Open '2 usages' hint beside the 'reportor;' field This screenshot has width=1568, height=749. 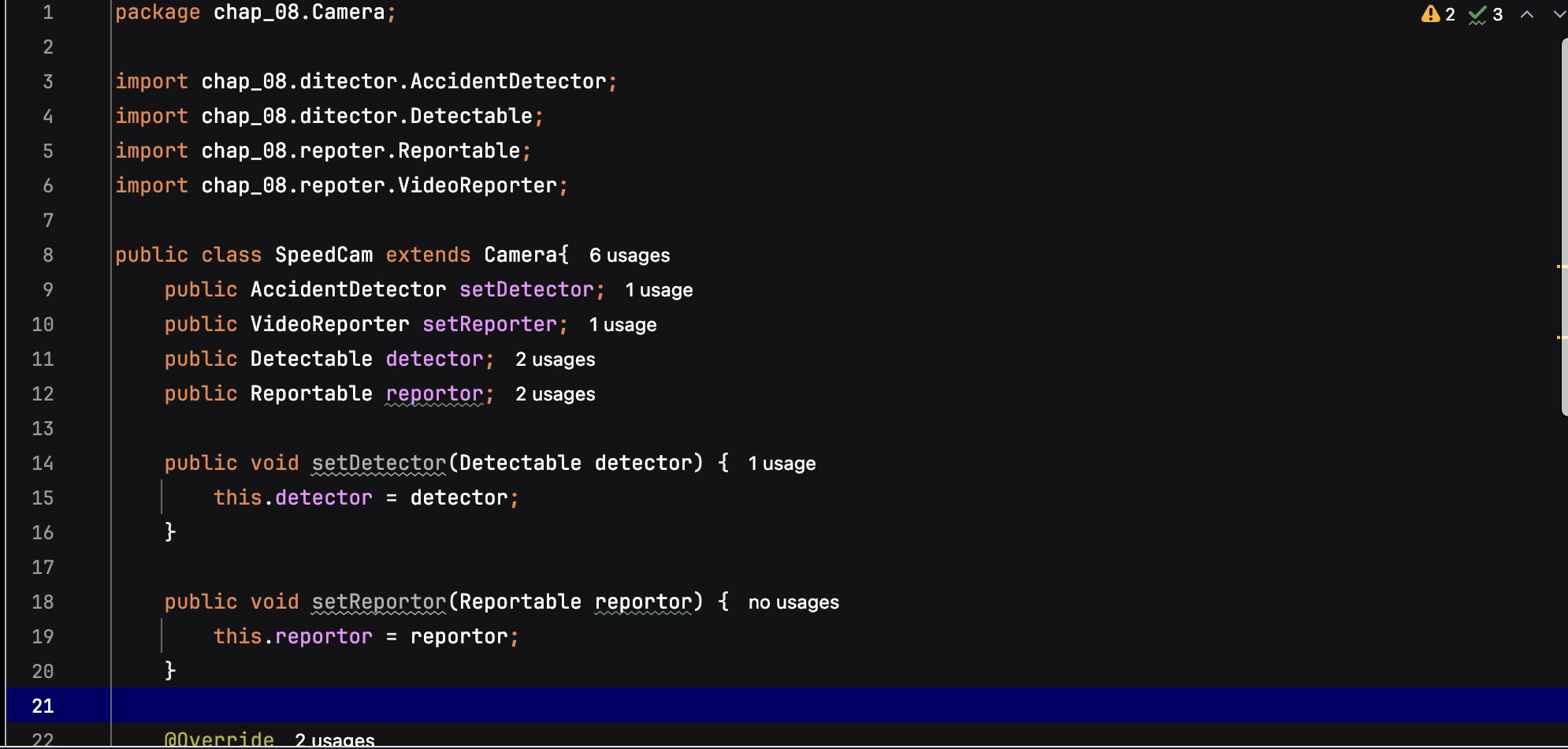click(555, 394)
